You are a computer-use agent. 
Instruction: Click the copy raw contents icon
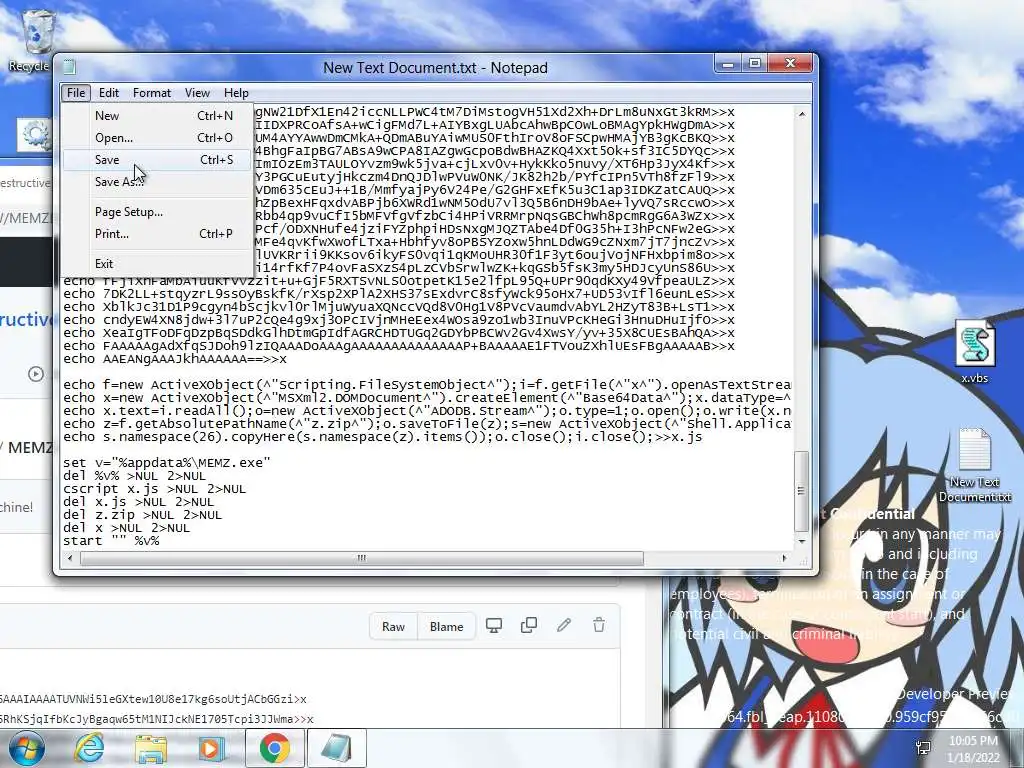click(529, 626)
